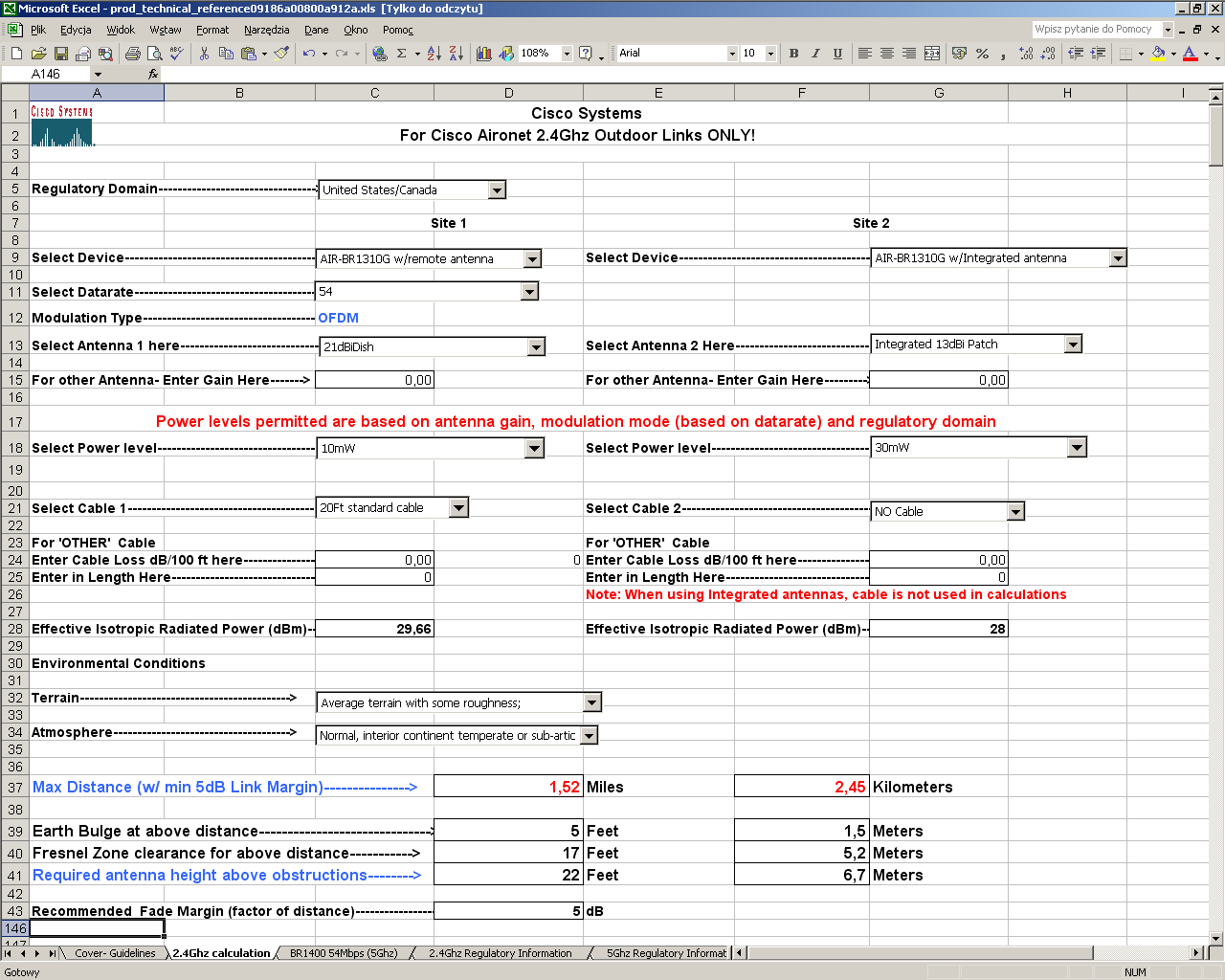Save the workbook with floppy icon
The height and width of the screenshot is (980, 1225).
tap(60, 54)
